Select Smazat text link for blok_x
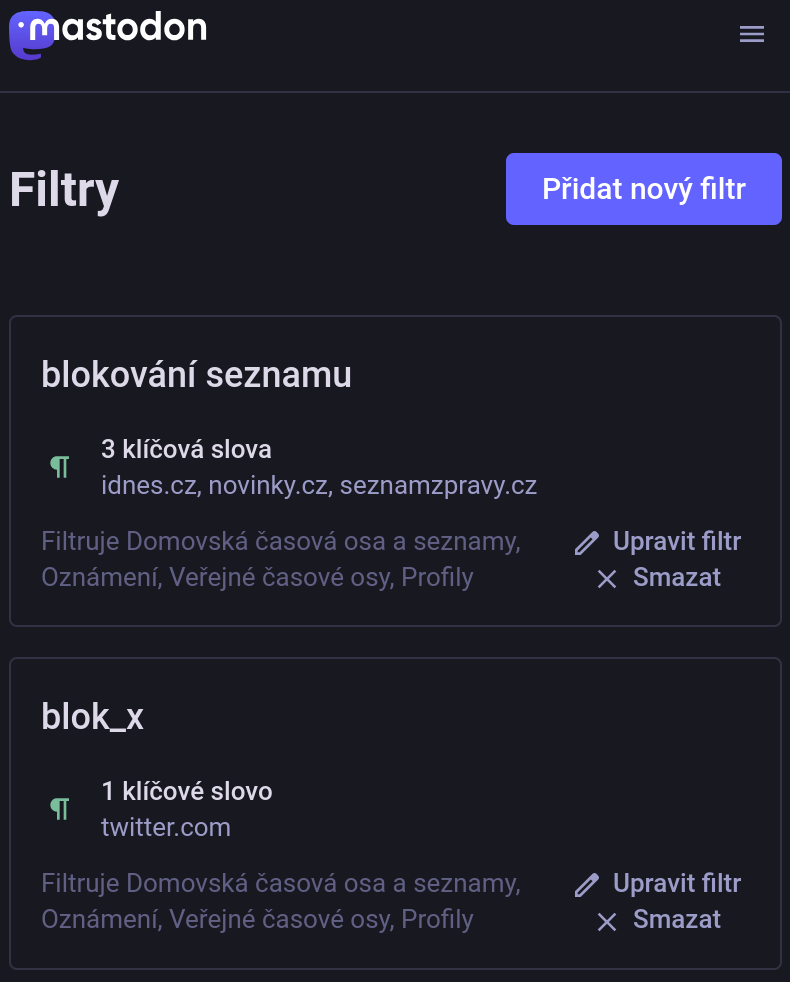Image resolution: width=790 pixels, height=982 pixels. (676, 920)
